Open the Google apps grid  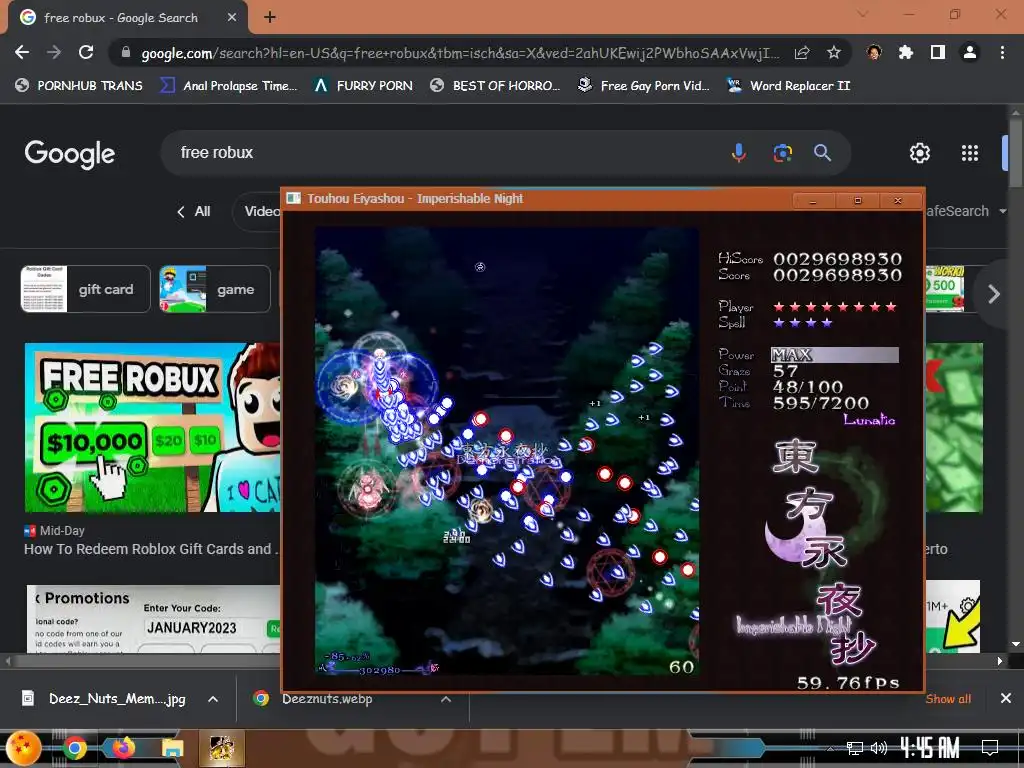tap(970, 153)
